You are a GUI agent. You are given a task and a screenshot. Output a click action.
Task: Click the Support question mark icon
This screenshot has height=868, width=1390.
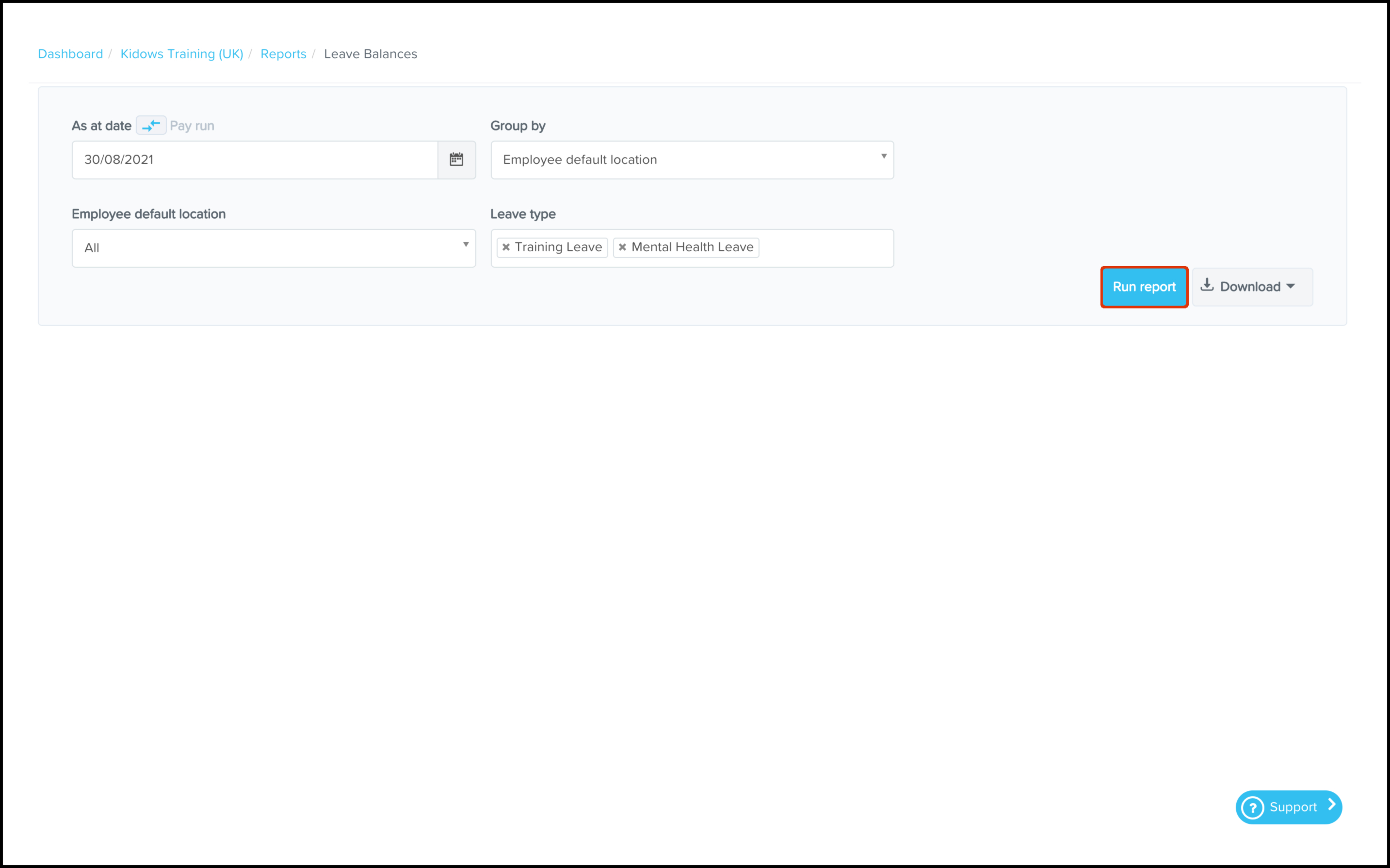1252,808
